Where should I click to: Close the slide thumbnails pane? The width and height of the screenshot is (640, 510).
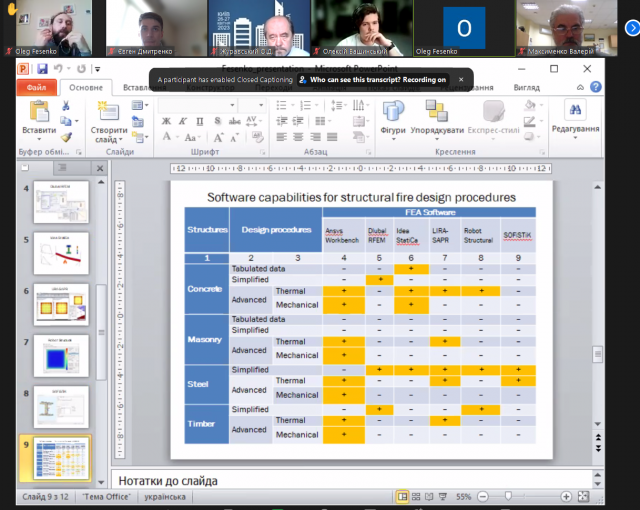[100, 168]
